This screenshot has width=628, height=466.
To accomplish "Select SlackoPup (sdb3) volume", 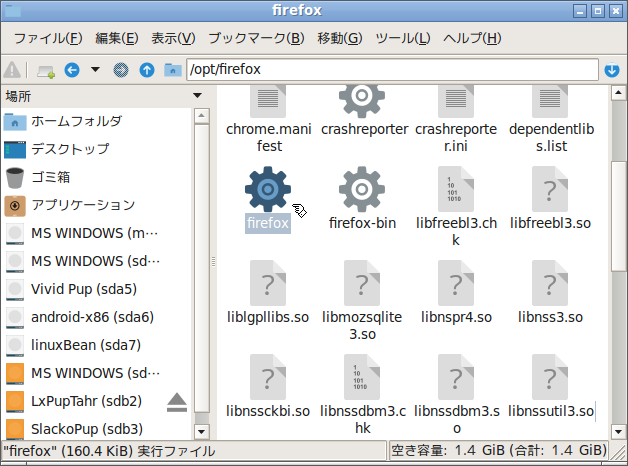I will click(97, 429).
